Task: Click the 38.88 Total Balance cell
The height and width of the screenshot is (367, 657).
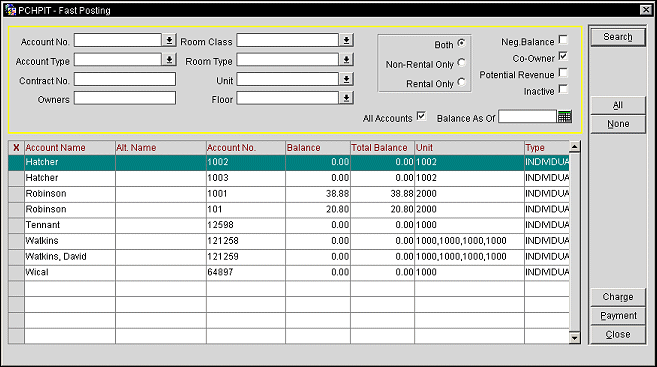Action: point(383,194)
